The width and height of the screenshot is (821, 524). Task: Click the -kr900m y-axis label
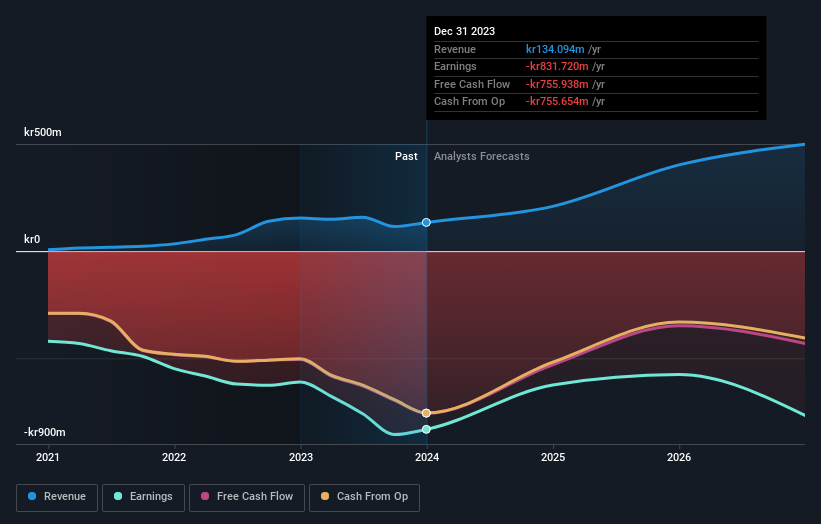[x=45, y=432]
